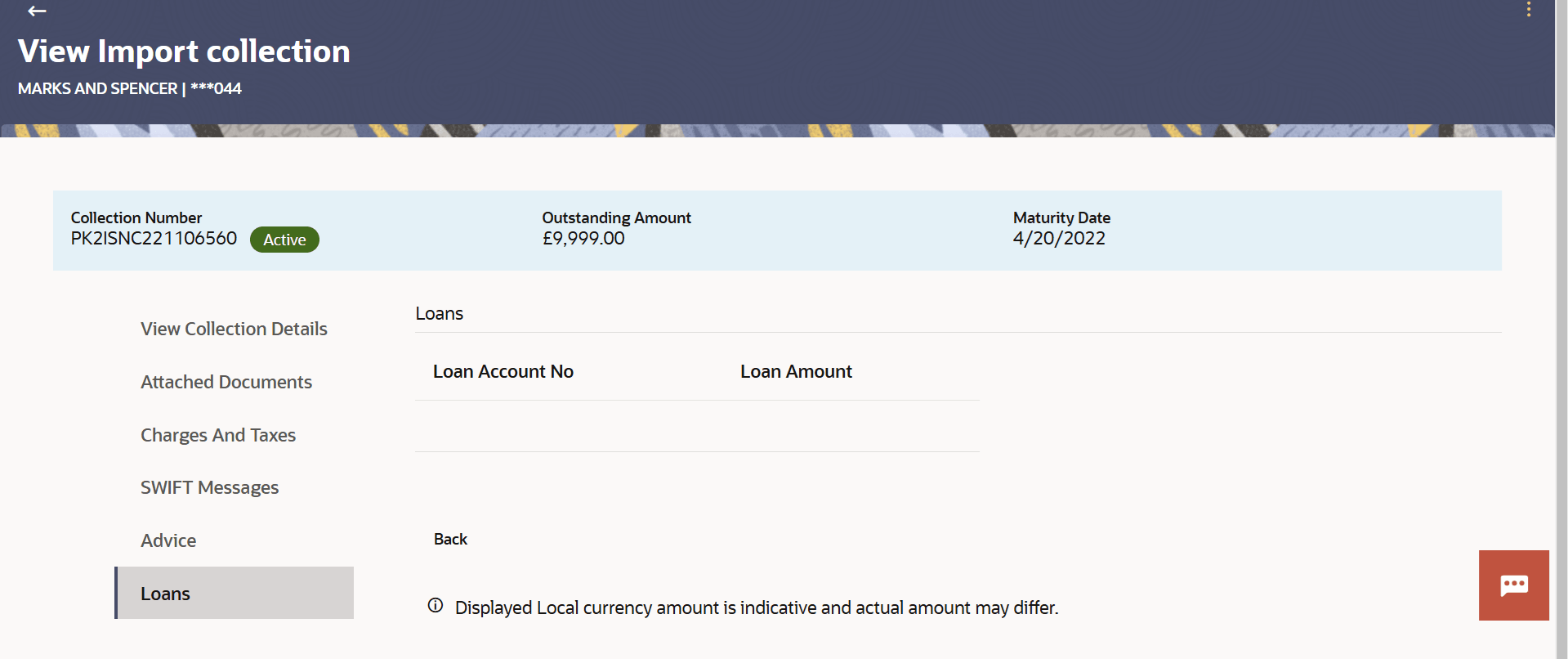Click the information icon beside currency note
This screenshot has width=1568, height=659.
(x=436, y=606)
